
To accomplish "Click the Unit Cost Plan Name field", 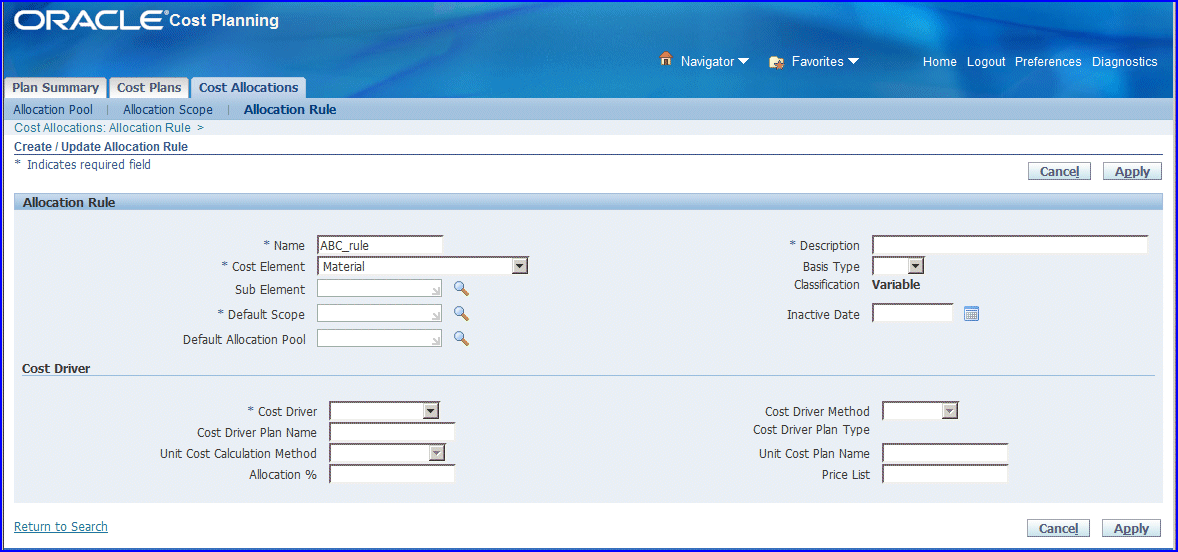I will pos(945,453).
